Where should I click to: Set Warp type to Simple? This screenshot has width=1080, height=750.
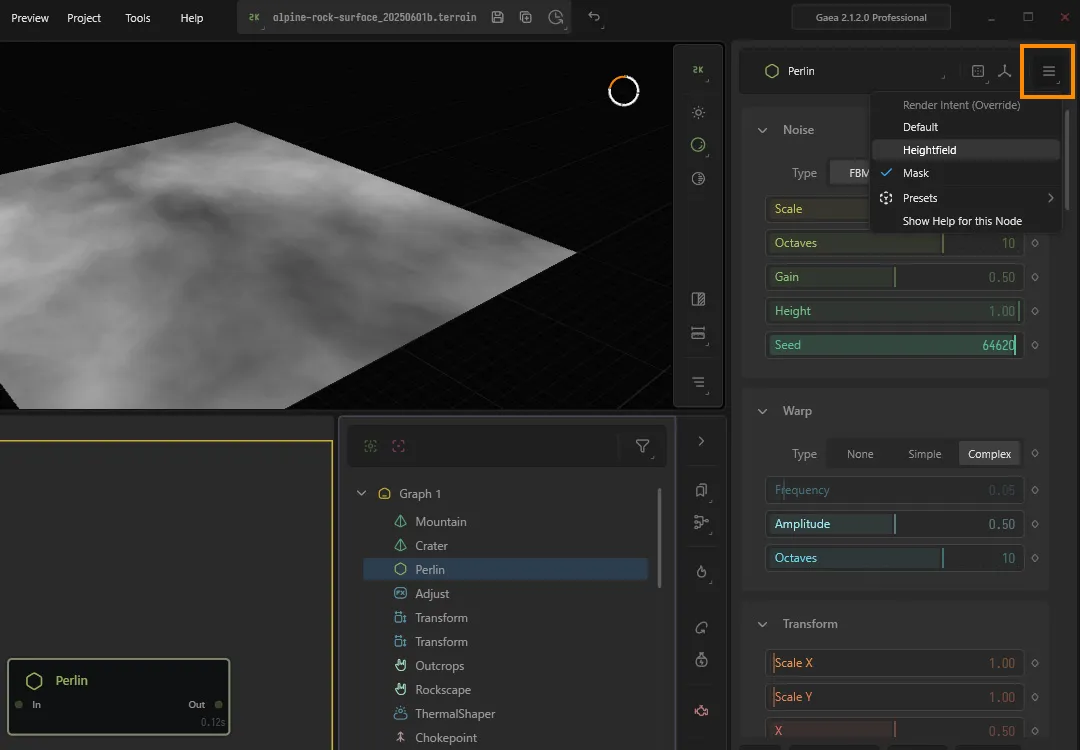pos(924,454)
